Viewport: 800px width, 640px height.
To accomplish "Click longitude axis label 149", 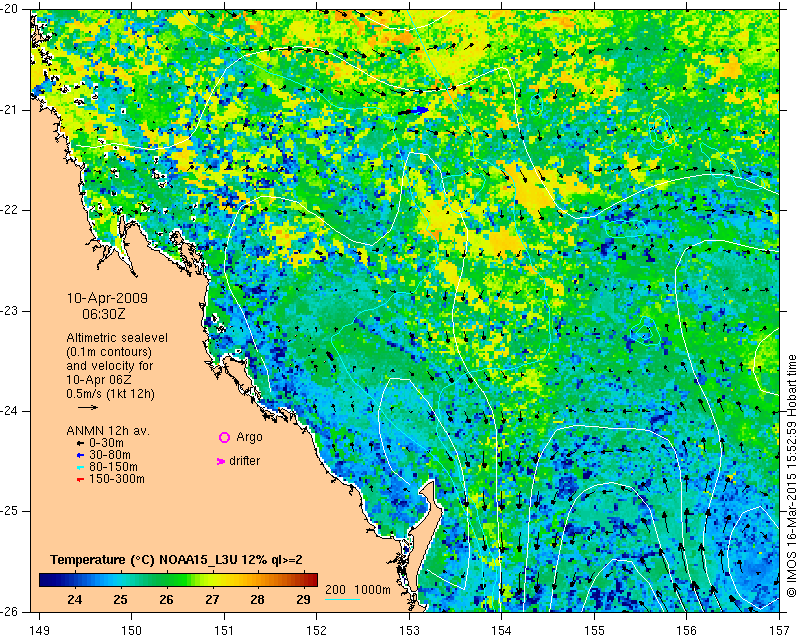I will tap(39, 631).
